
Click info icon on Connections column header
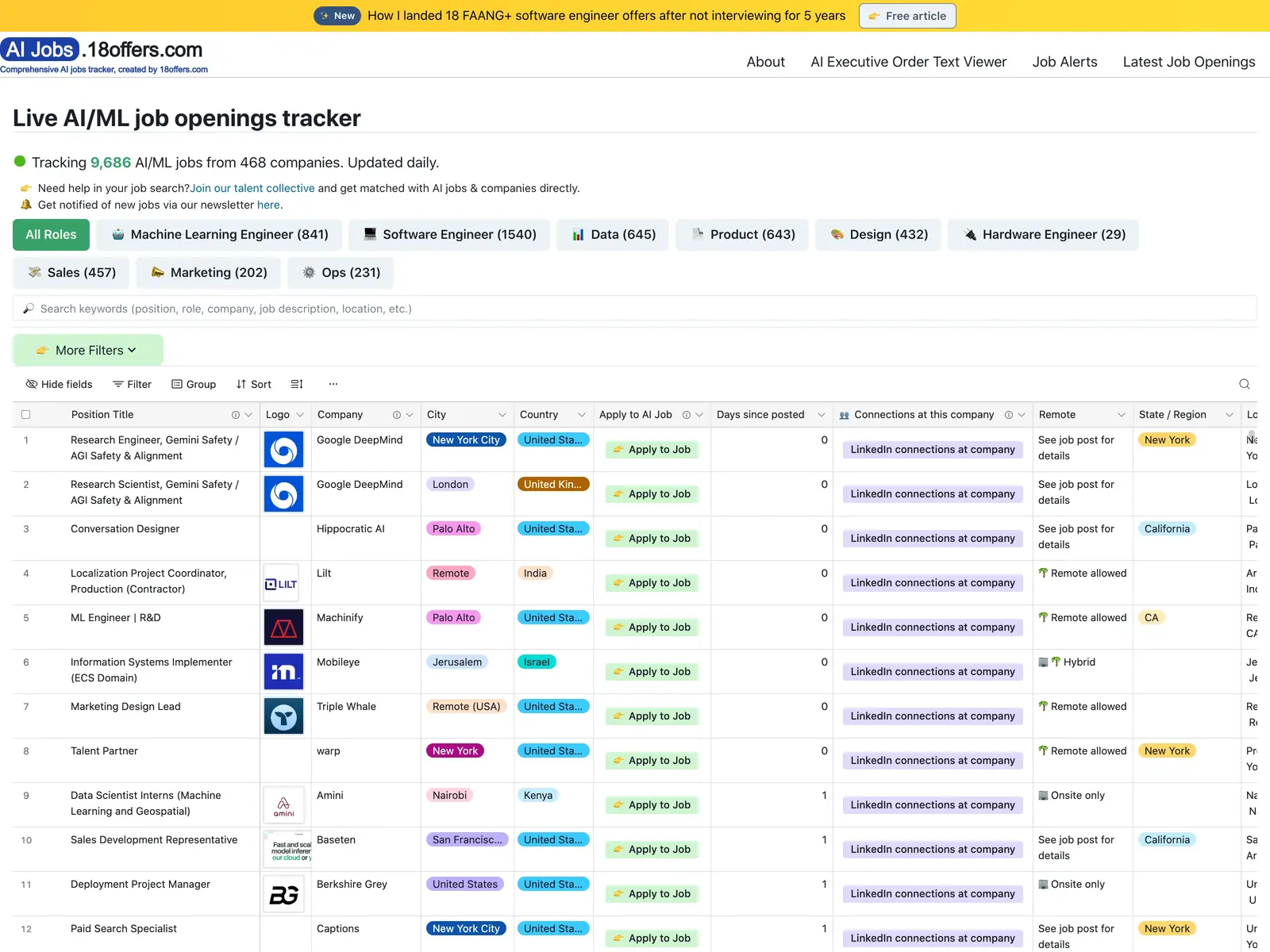(1009, 415)
